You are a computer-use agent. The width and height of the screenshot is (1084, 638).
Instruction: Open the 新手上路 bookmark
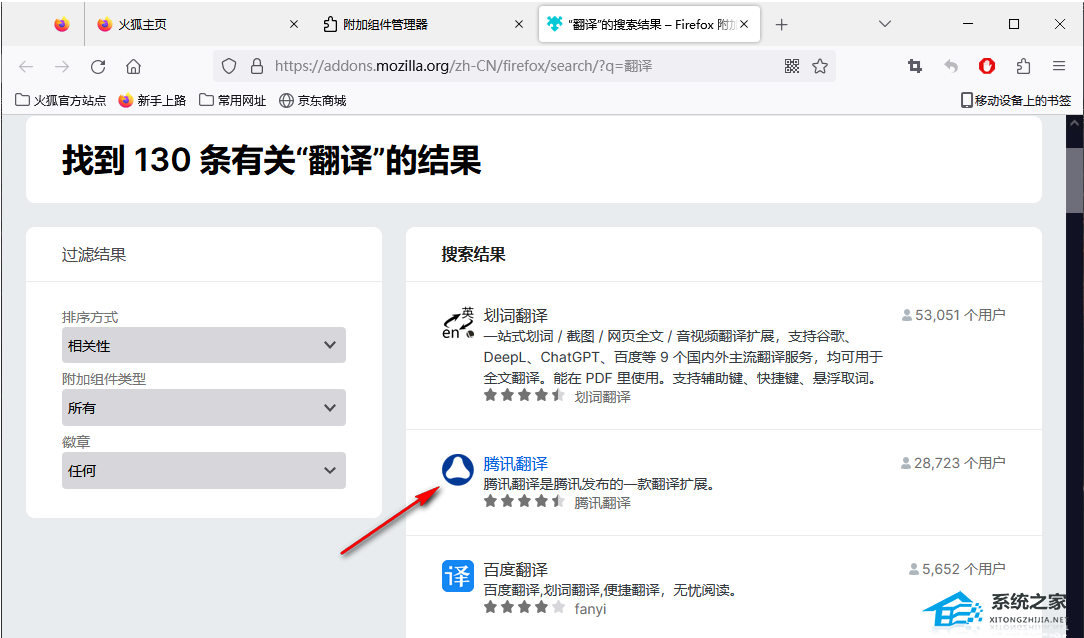[x=152, y=101]
